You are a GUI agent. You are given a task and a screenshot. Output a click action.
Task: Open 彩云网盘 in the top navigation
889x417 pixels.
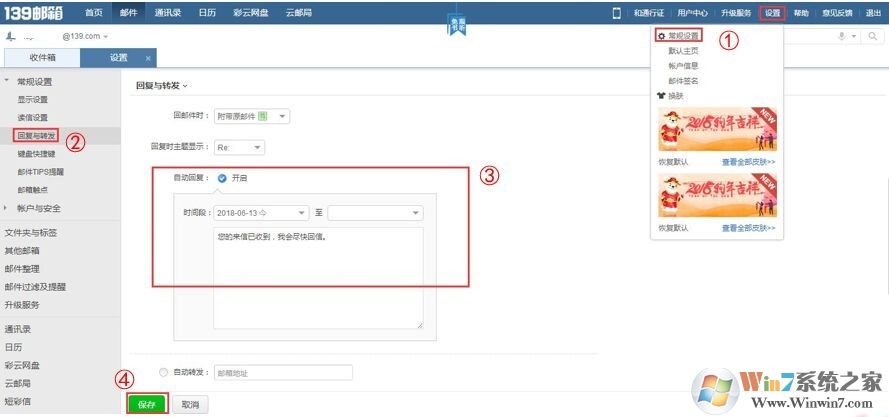(251, 13)
